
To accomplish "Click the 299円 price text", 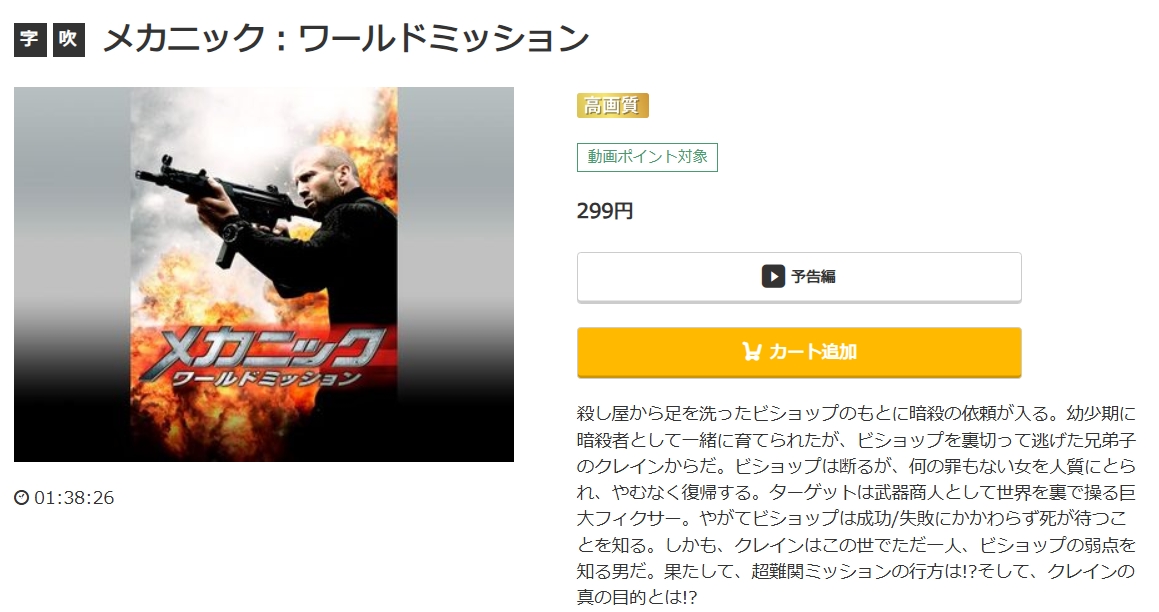I will [605, 211].
